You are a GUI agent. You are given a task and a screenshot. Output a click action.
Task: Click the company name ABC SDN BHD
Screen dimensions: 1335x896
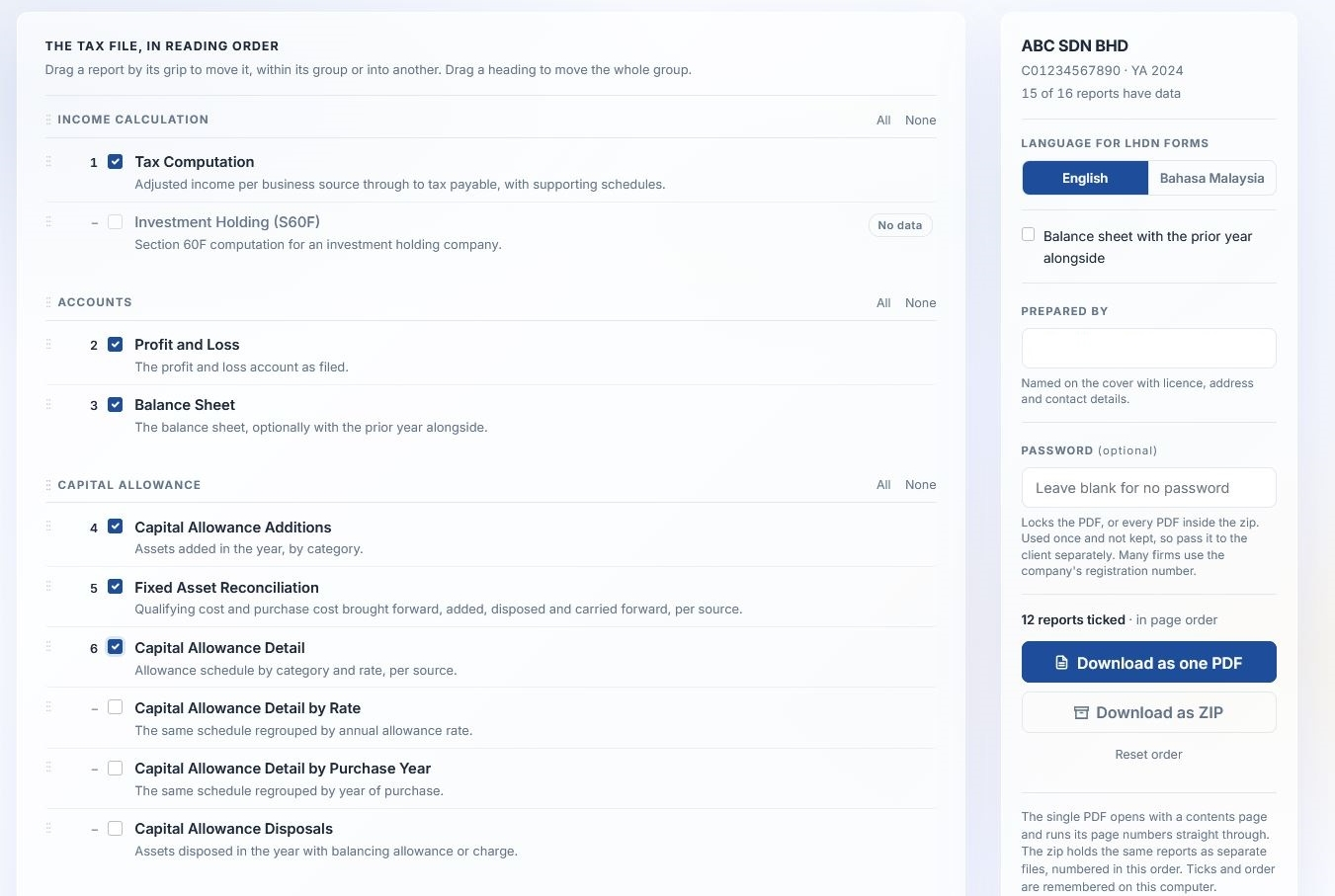[1074, 45]
